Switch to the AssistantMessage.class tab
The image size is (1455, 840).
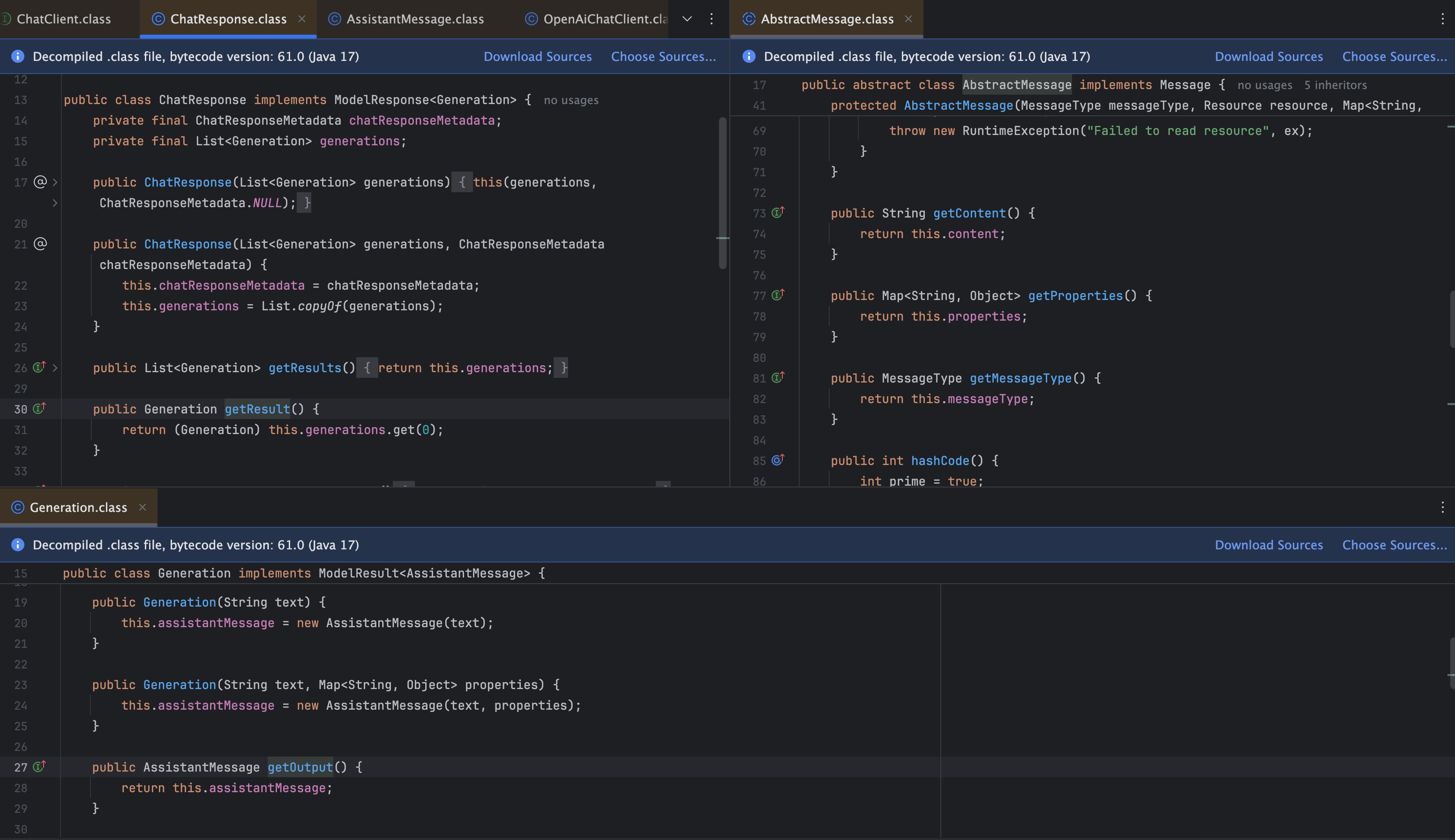(414, 19)
